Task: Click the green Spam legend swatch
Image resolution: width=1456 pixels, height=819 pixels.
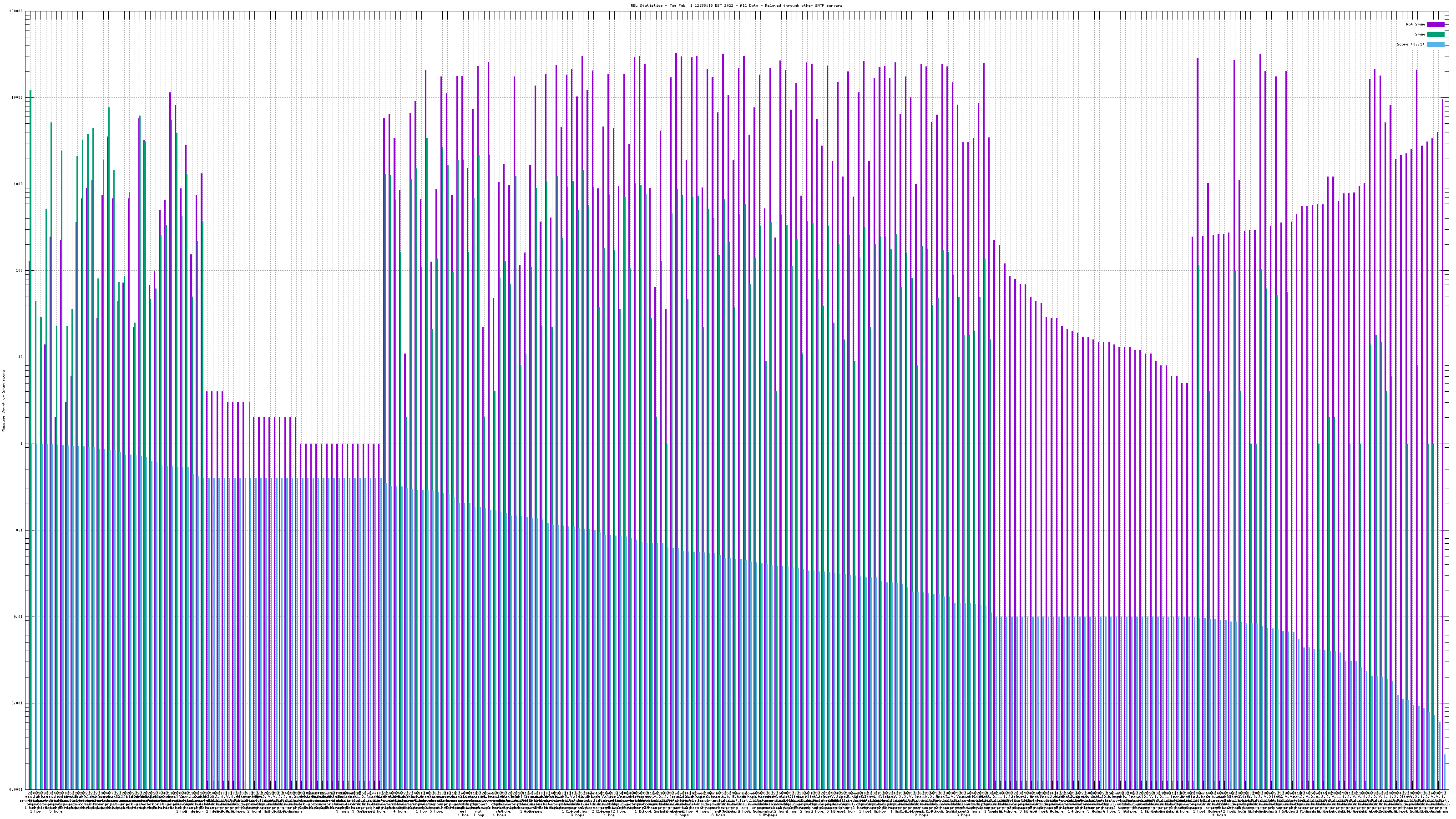Action: click(x=1435, y=35)
